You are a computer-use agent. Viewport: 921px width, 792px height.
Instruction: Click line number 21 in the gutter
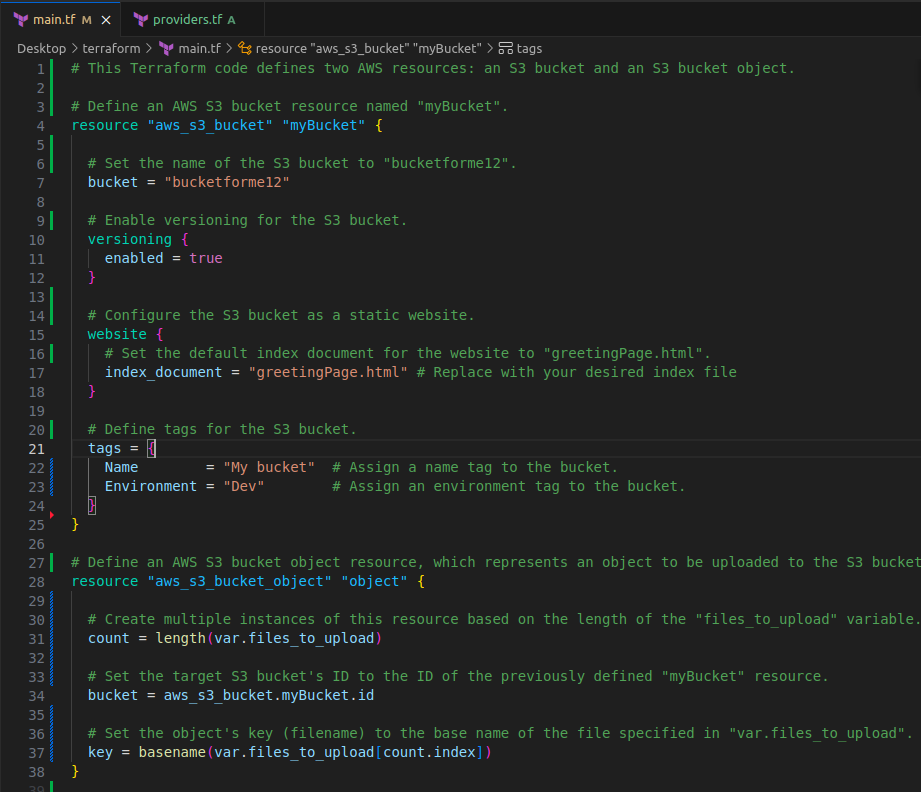(36, 448)
